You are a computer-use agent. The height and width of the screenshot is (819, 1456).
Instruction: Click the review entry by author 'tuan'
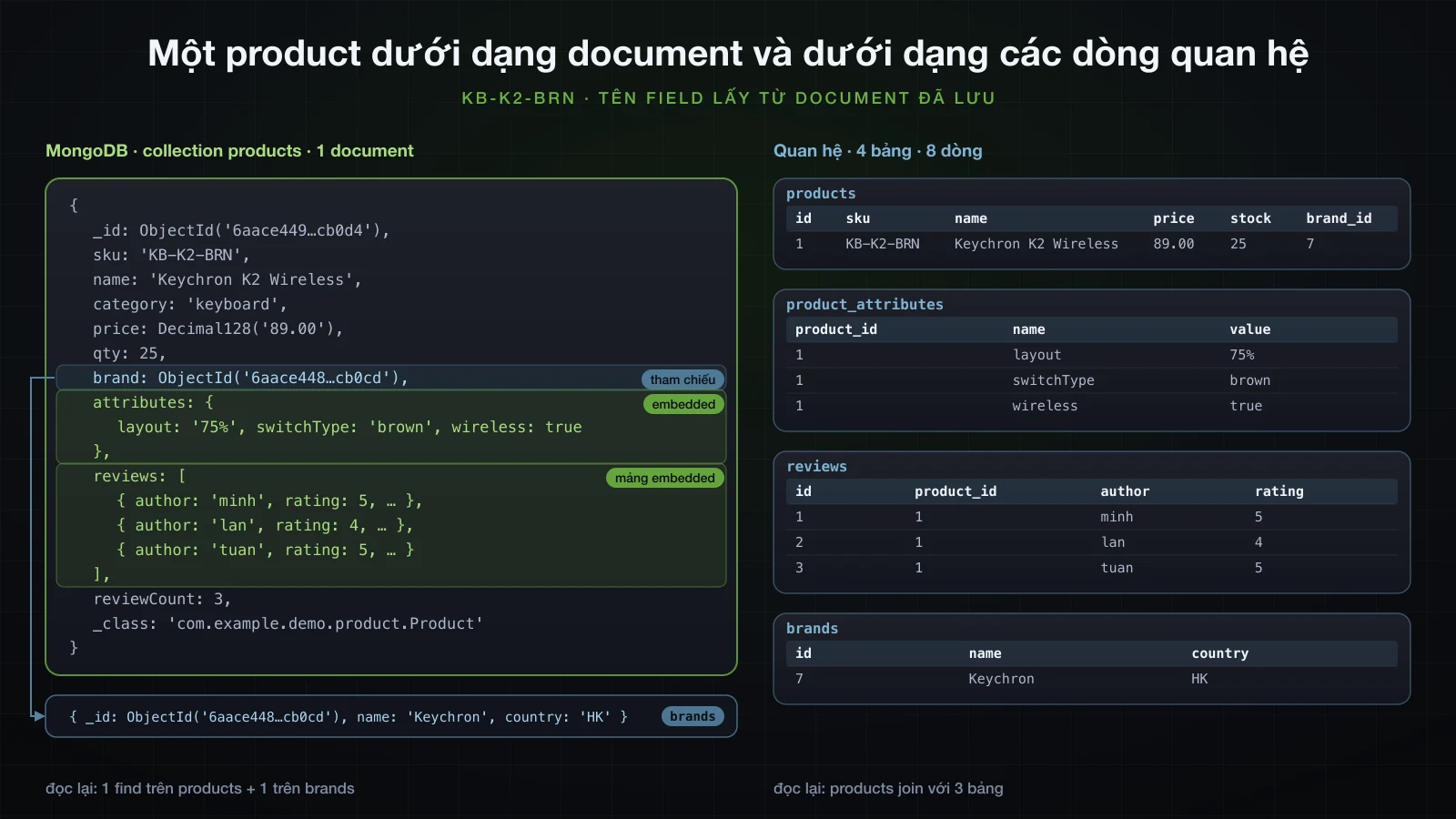click(x=266, y=550)
